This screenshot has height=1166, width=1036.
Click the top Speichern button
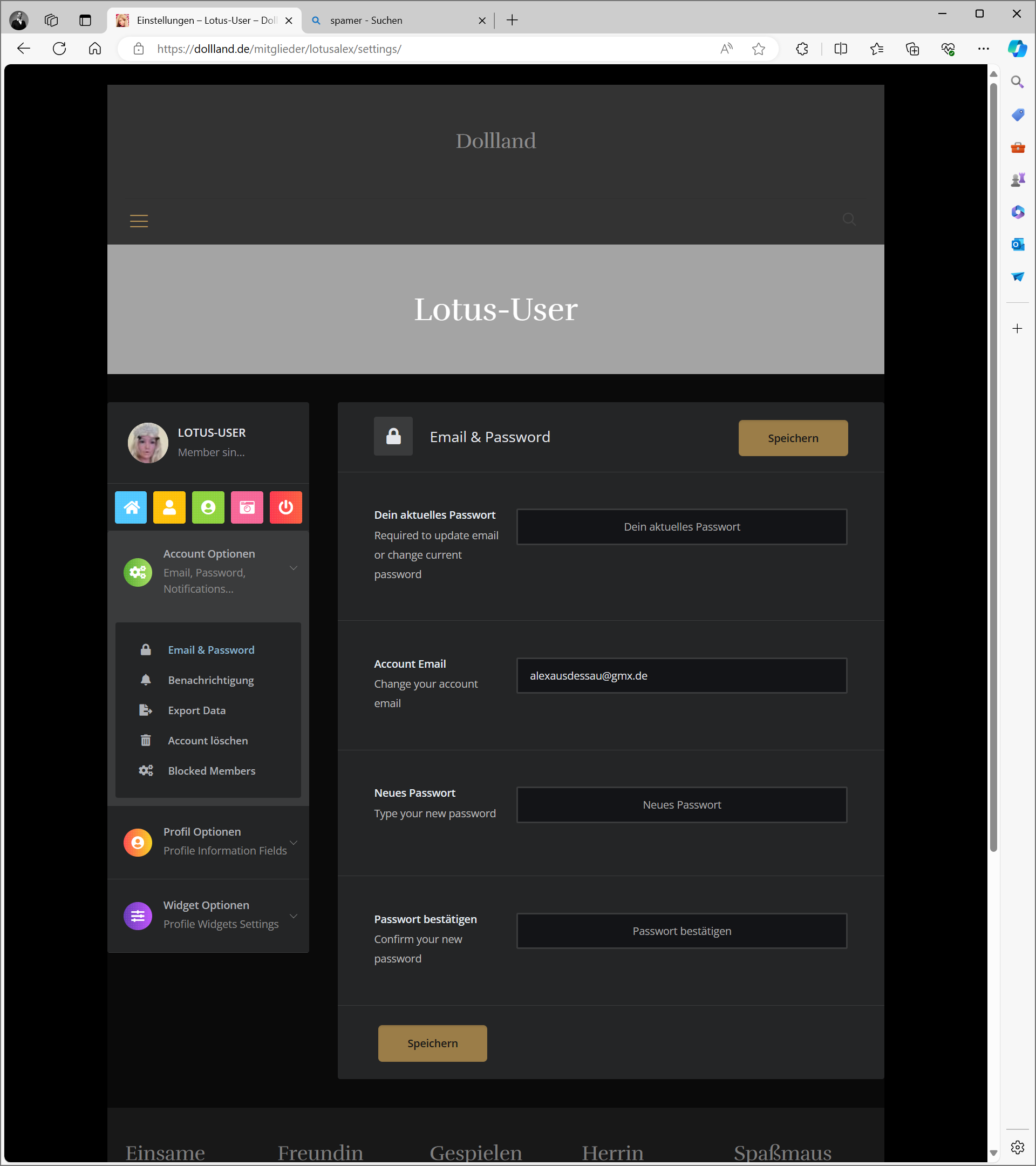[x=793, y=438]
